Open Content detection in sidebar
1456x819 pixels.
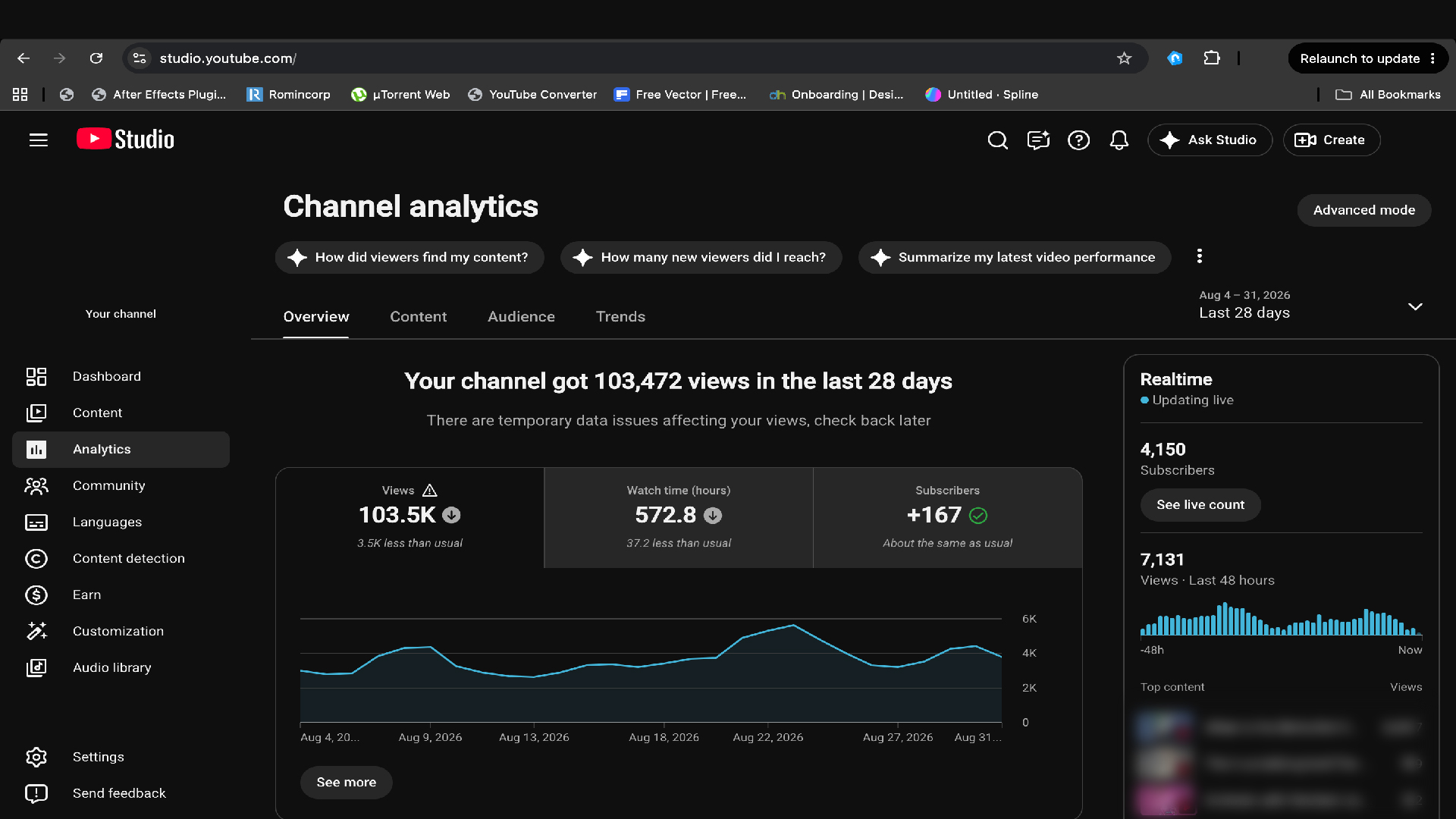[x=121, y=558]
